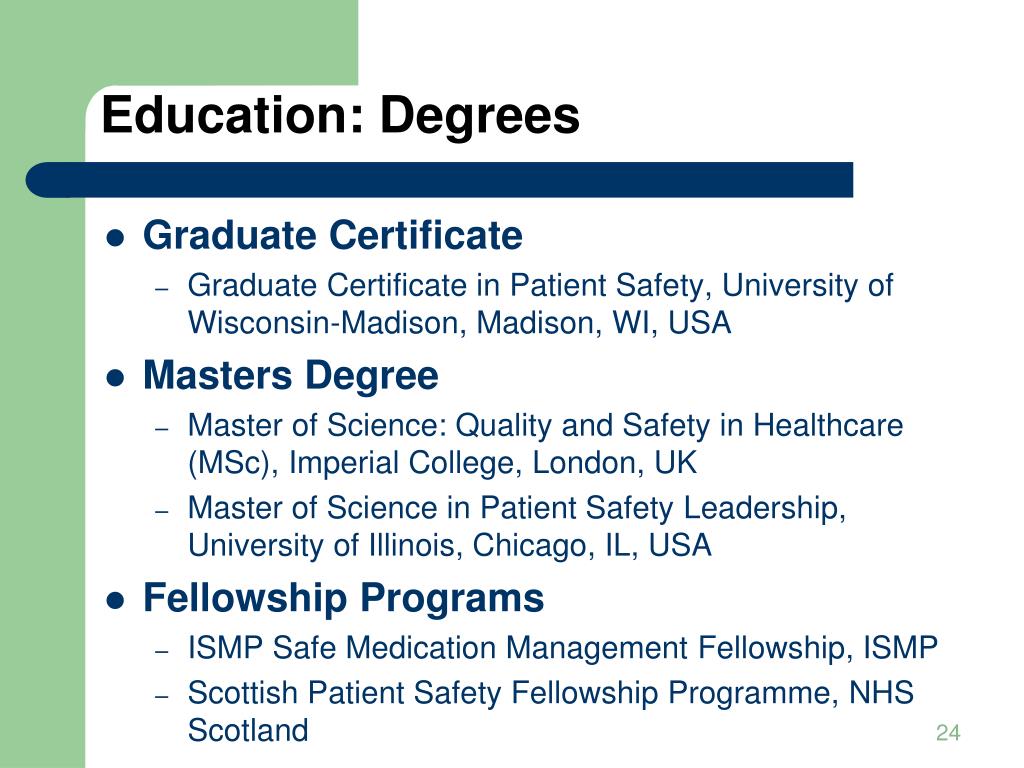The width and height of the screenshot is (1024, 768).
Task: Select the "Fellowship Programs" heading
Action: pos(344,598)
